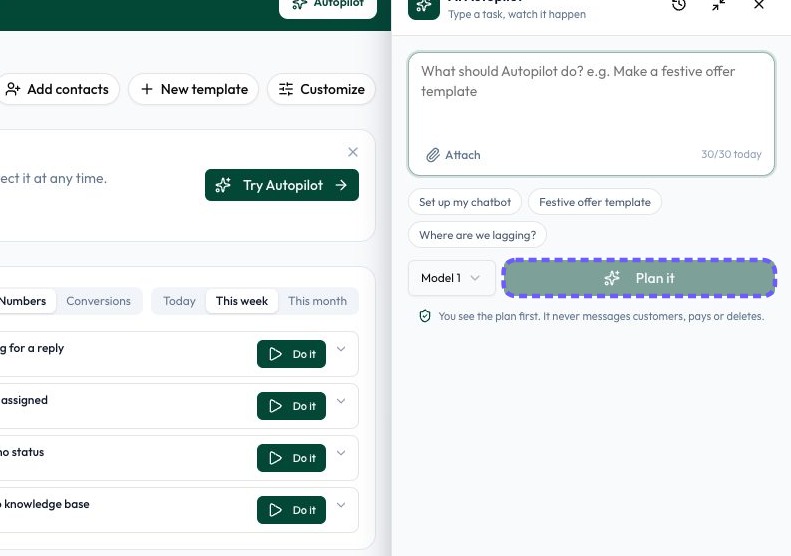Viewport: 791px width, 556px height.
Task: Click Do it in the 'assigned' row
Action: 292,406
